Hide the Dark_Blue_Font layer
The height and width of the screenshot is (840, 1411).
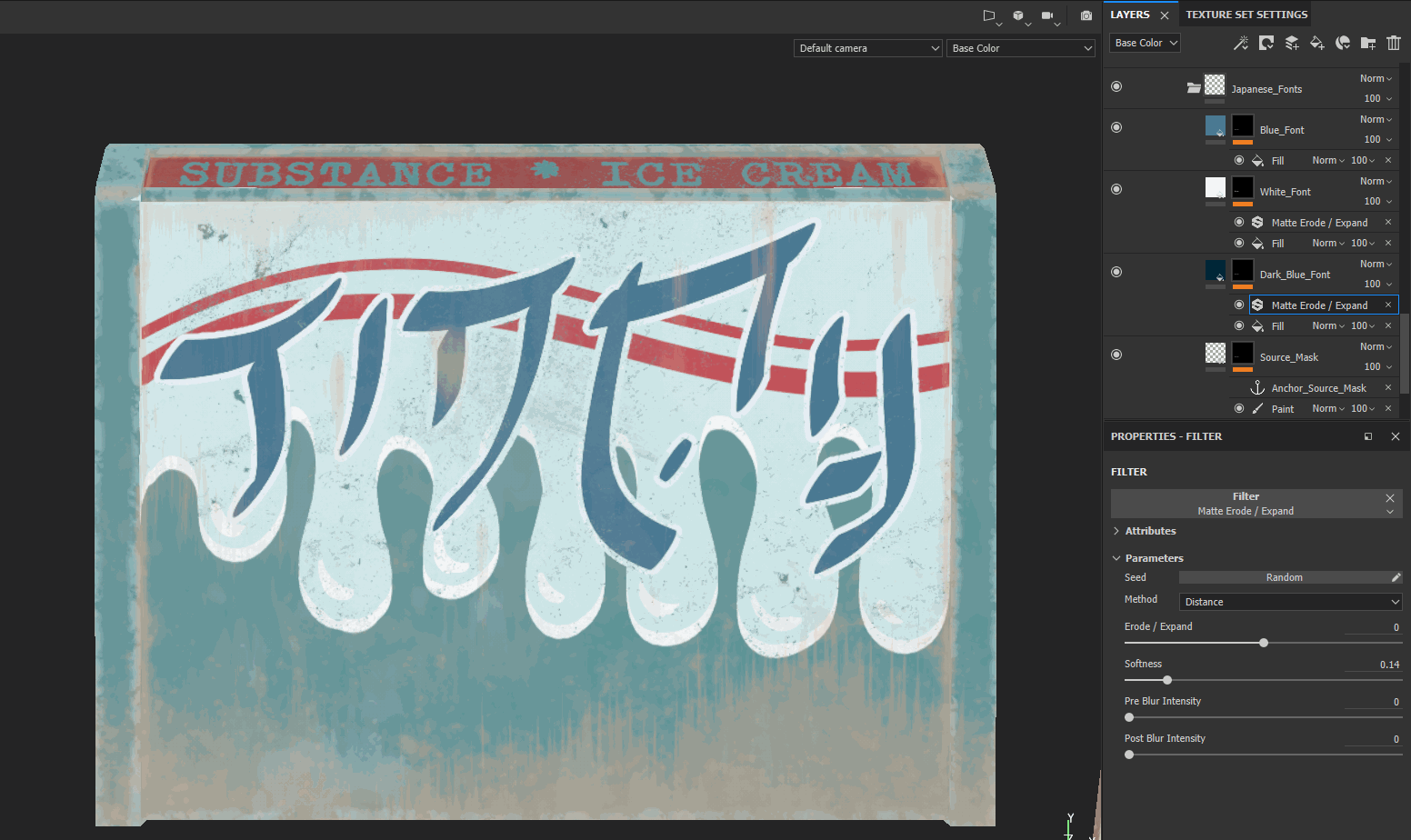(x=1116, y=272)
